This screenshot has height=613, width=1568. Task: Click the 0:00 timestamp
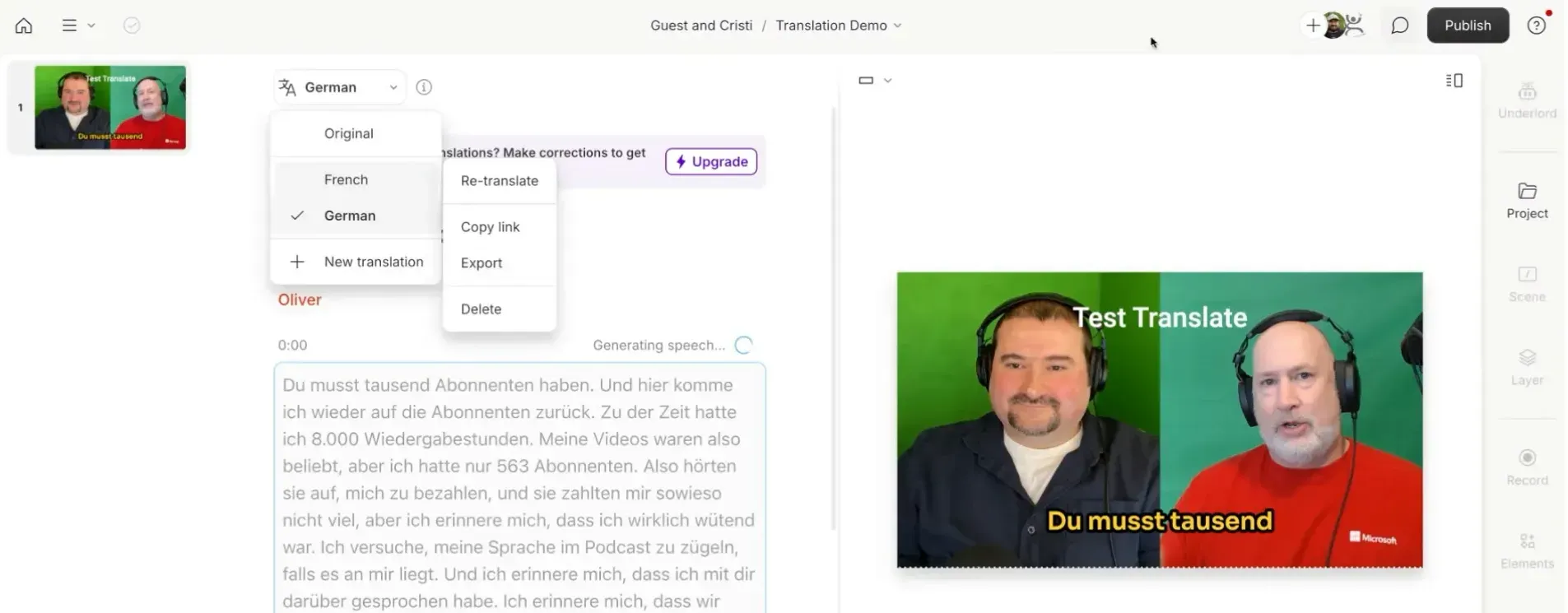click(x=292, y=346)
